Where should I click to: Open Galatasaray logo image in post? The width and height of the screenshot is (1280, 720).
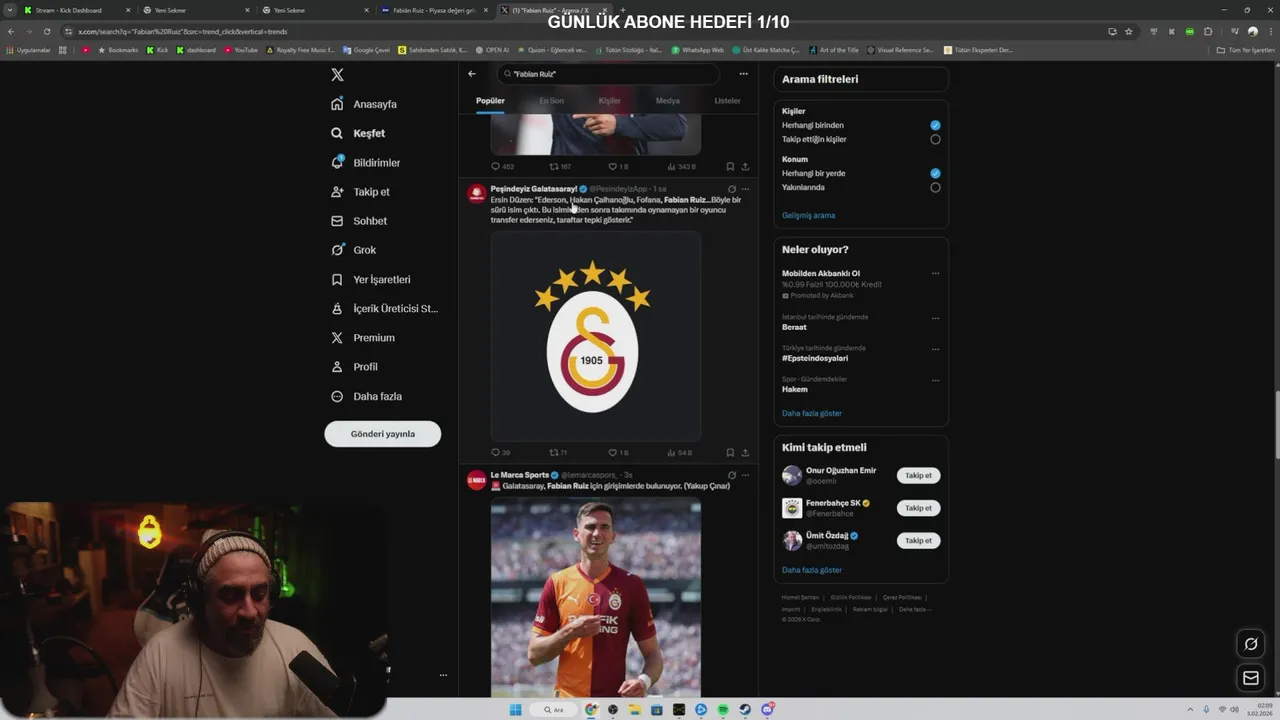(x=596, y=336)
